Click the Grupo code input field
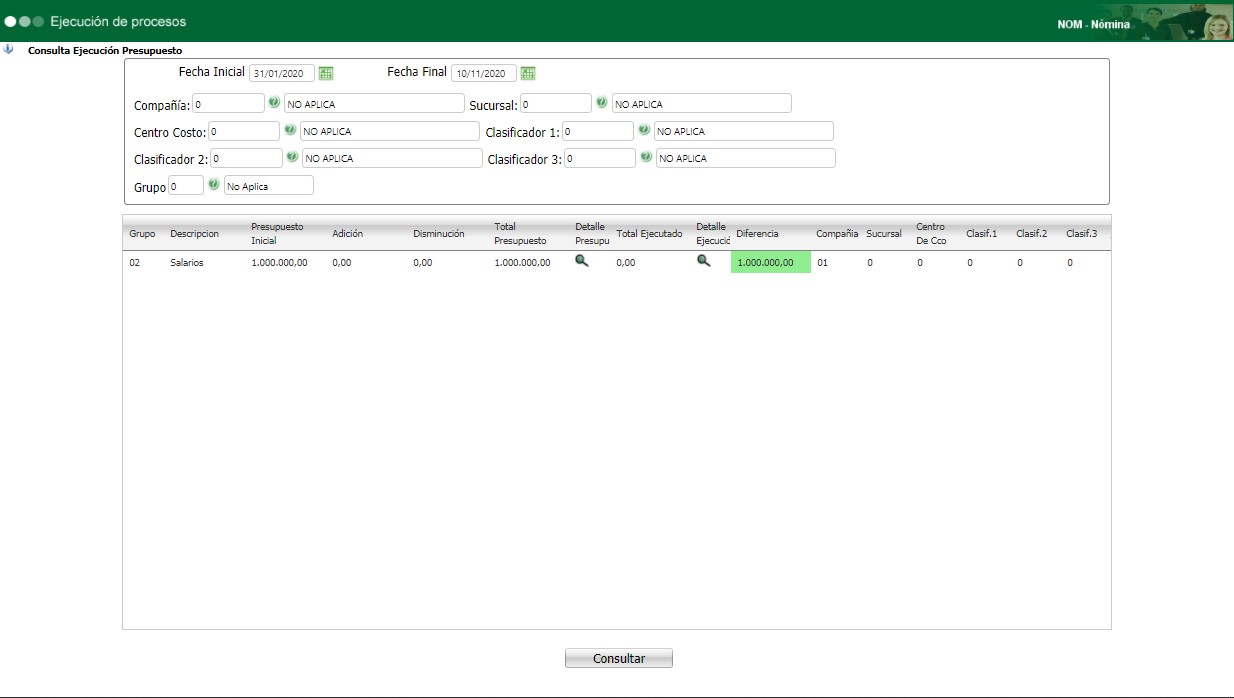The height and width of the screenshot is (698, 1234). [x=186, y=186]
